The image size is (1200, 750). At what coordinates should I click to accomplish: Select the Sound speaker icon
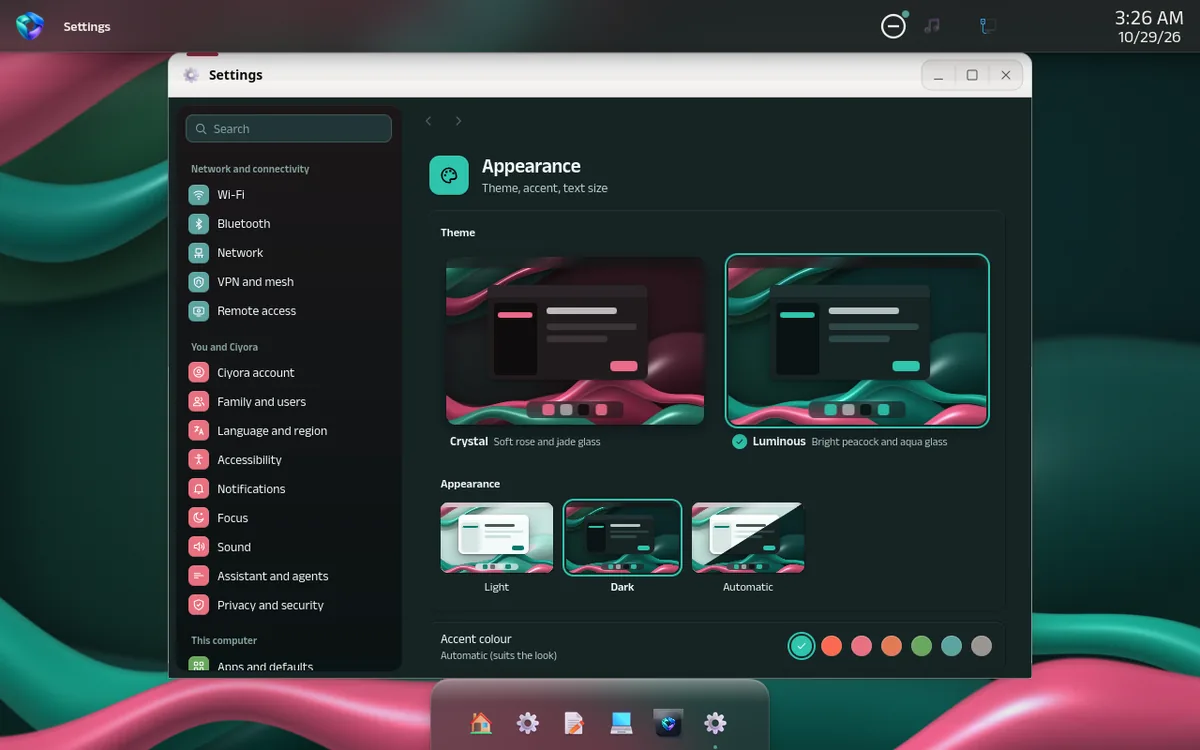[x=199, y=547]
